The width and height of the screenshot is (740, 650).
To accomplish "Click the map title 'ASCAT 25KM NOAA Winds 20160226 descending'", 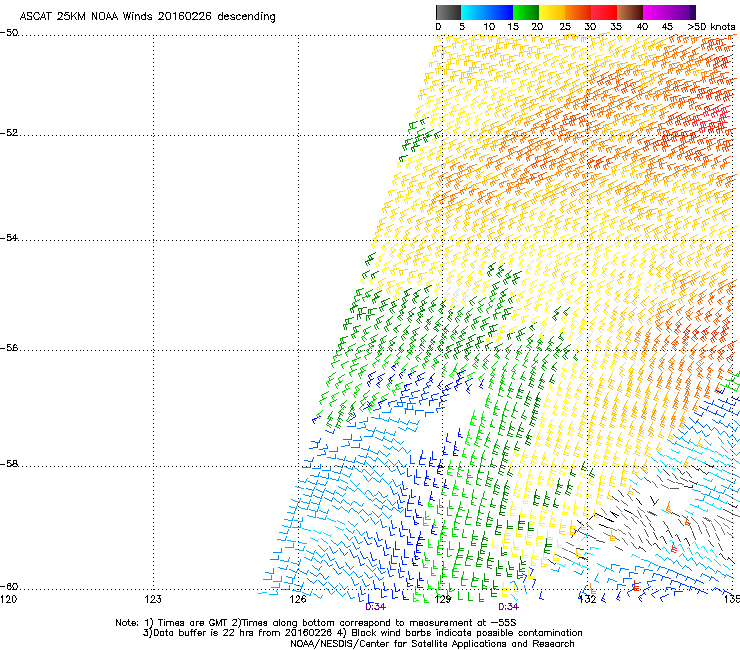I will (147, 17).
